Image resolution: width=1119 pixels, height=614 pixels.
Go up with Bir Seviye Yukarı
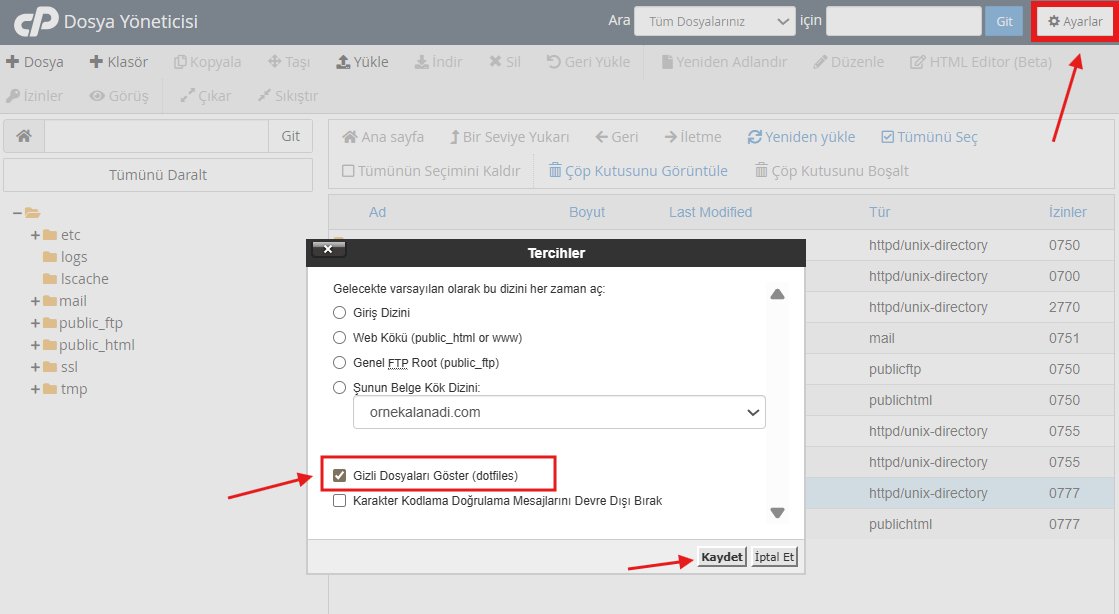[x=509, y=137]
